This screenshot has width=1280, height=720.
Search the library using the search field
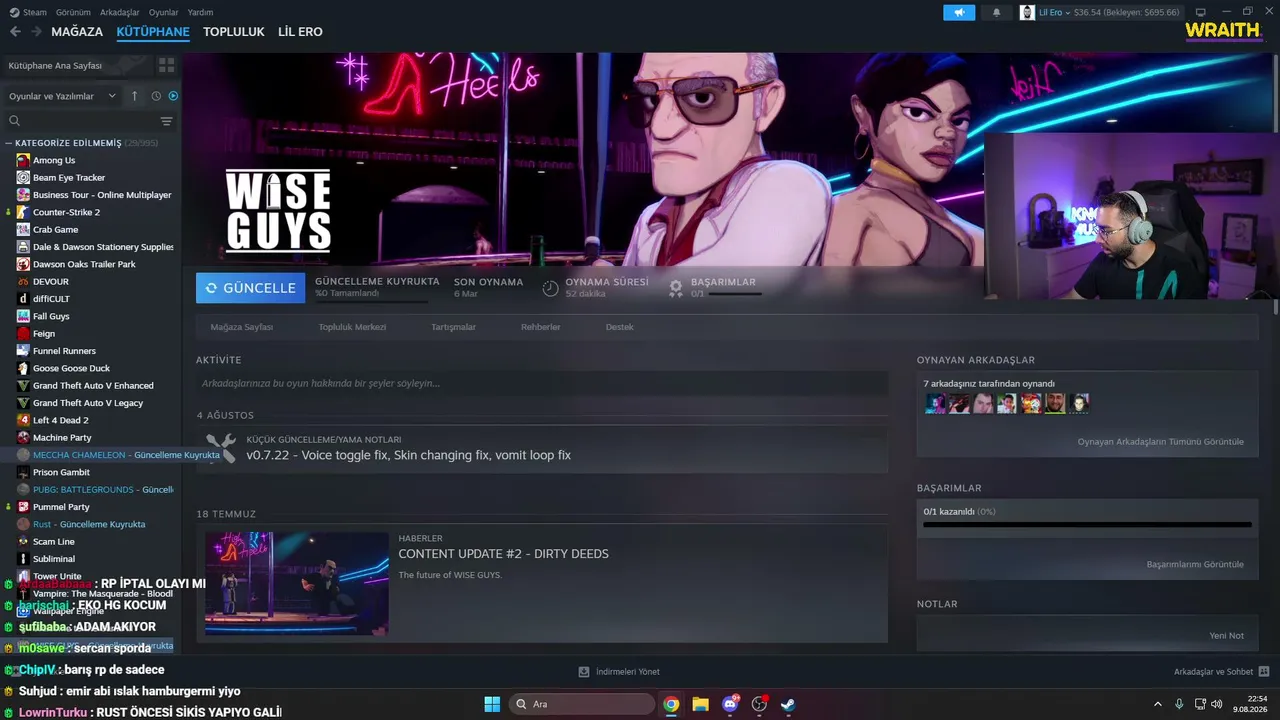[x=81, y=121]
